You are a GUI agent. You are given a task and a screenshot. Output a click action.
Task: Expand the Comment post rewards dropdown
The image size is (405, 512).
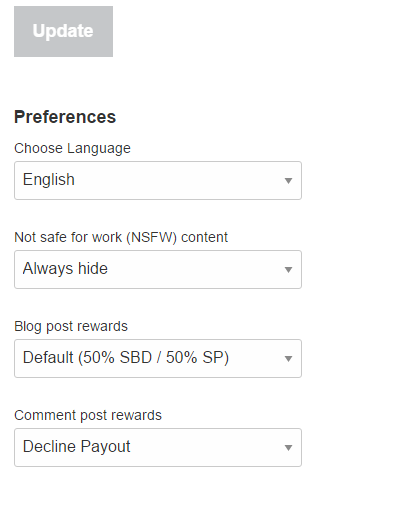click(x=158, y=447)
